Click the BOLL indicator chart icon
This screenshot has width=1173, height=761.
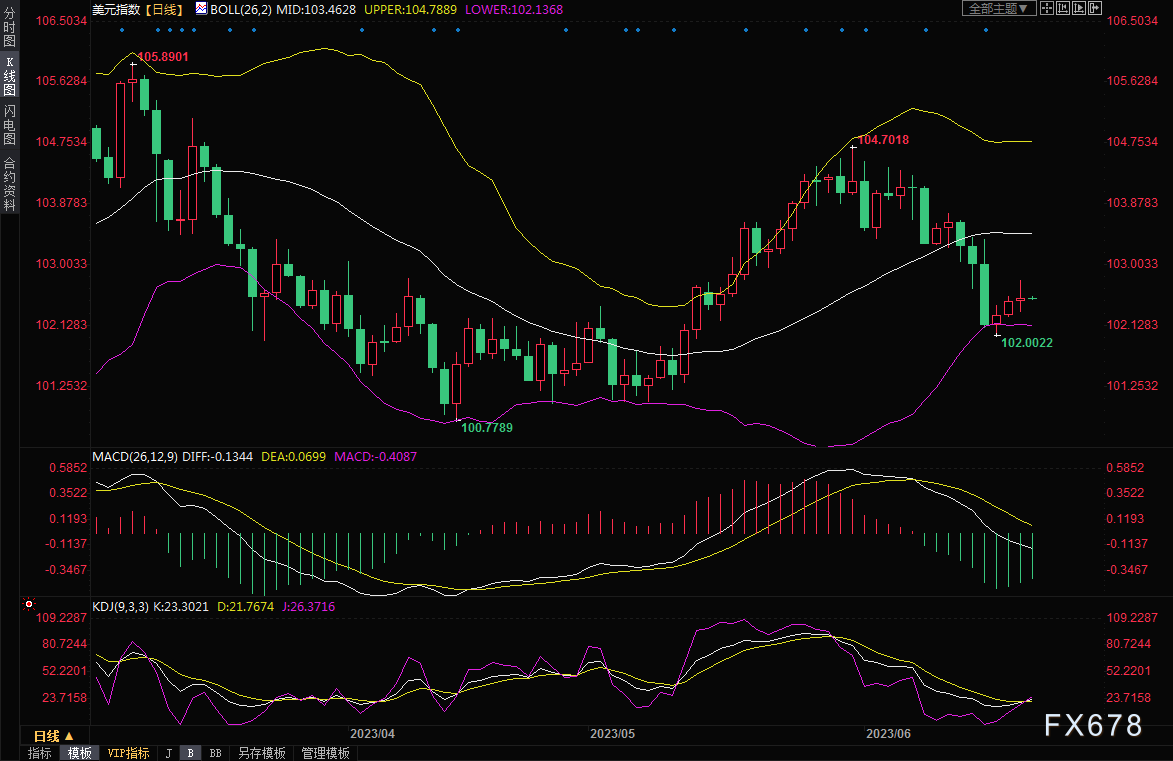click(x=201, y=8)
